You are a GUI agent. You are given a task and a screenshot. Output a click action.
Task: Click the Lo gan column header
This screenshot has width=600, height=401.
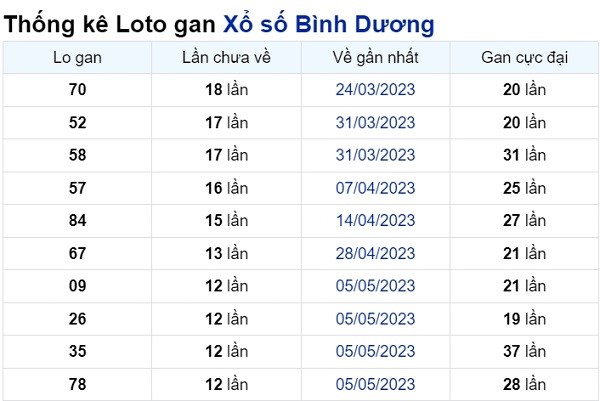pos(77,58)
